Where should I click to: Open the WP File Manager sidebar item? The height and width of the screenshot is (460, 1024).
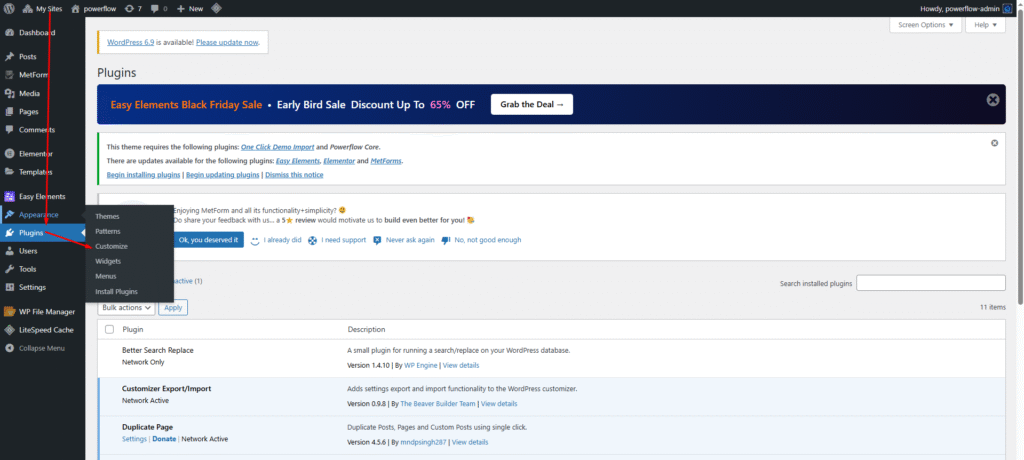tap(47, 311)
